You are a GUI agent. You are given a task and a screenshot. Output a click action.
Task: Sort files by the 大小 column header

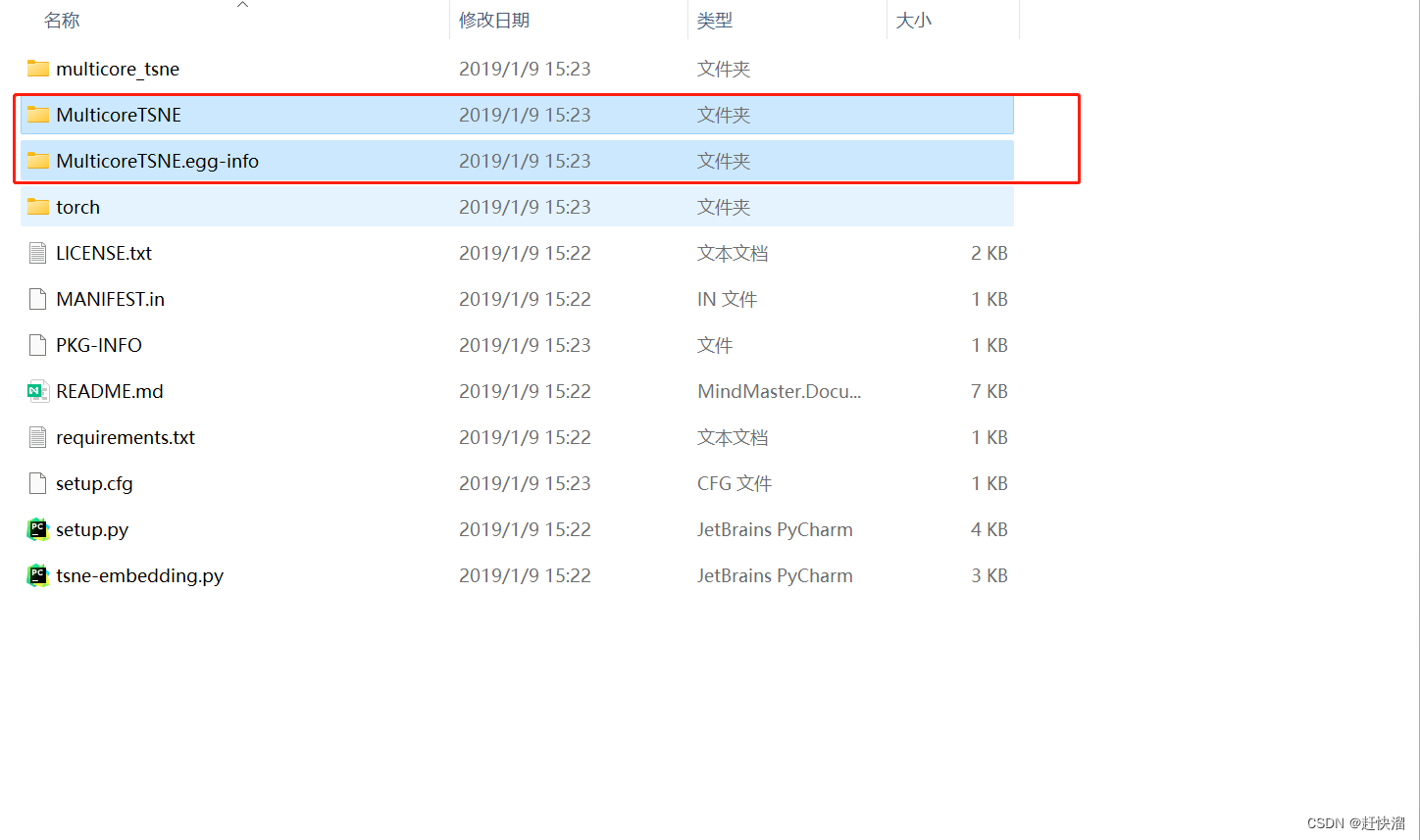tap(914, 20)
